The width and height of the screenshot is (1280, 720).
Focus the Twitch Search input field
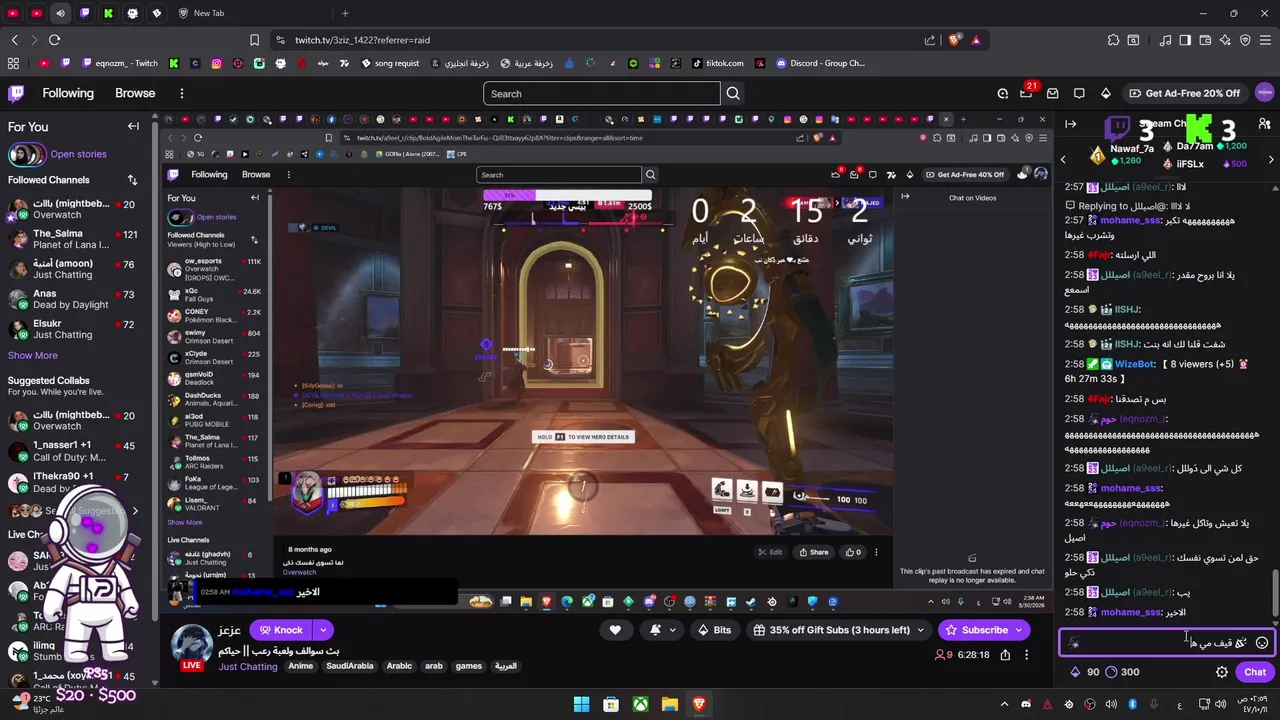[601, 94]
